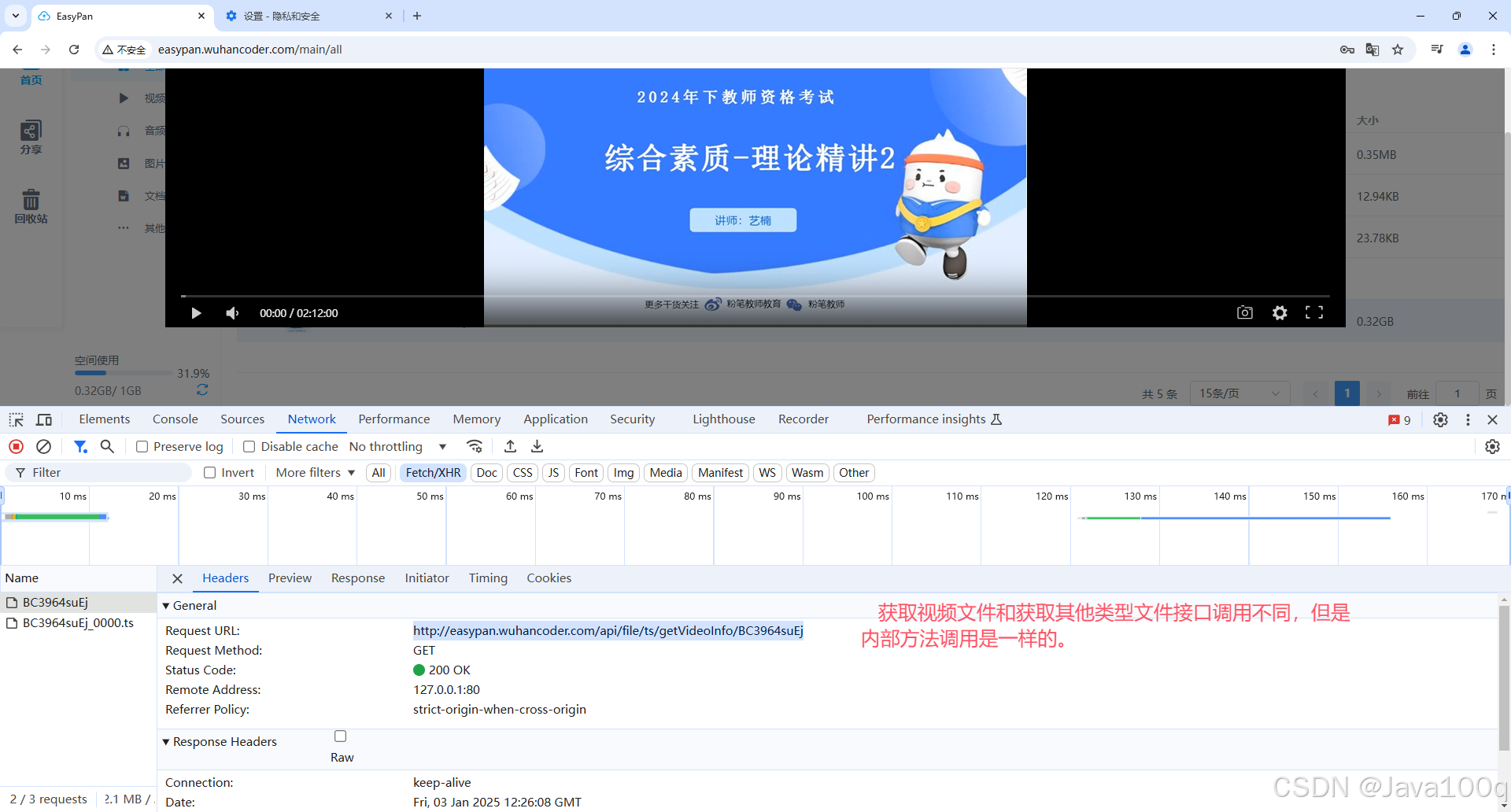Screen dimensions: 1511x812
Task: Switch to the 设置 - 隐私和安全 tab
Action: point(309,16)
